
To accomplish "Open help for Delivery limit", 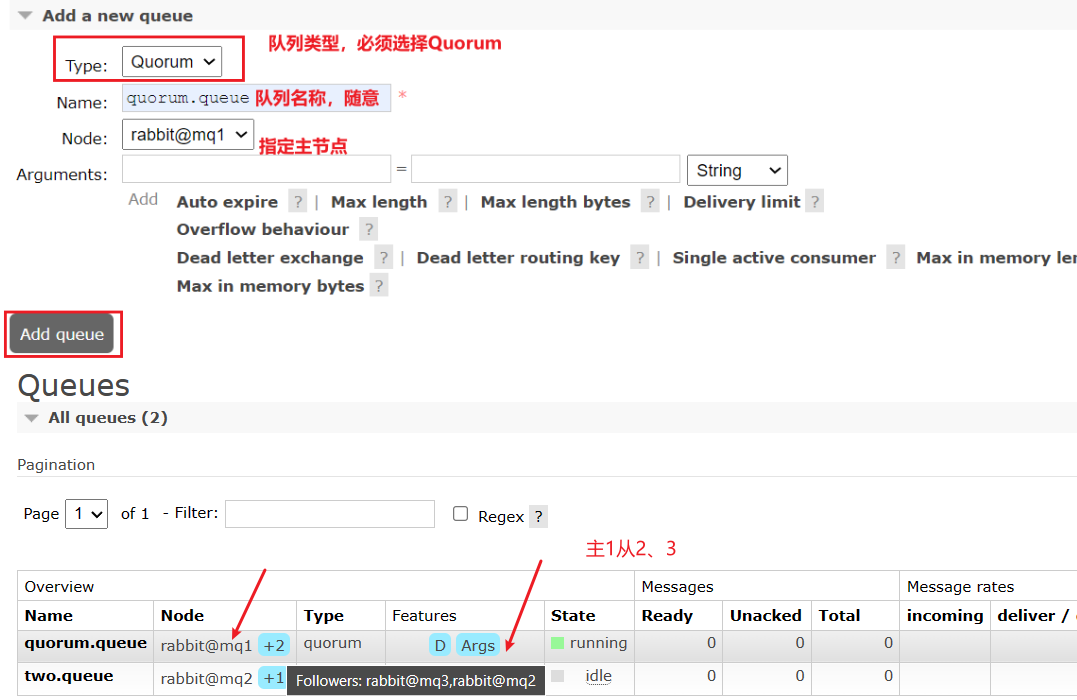I will point(815,202).
